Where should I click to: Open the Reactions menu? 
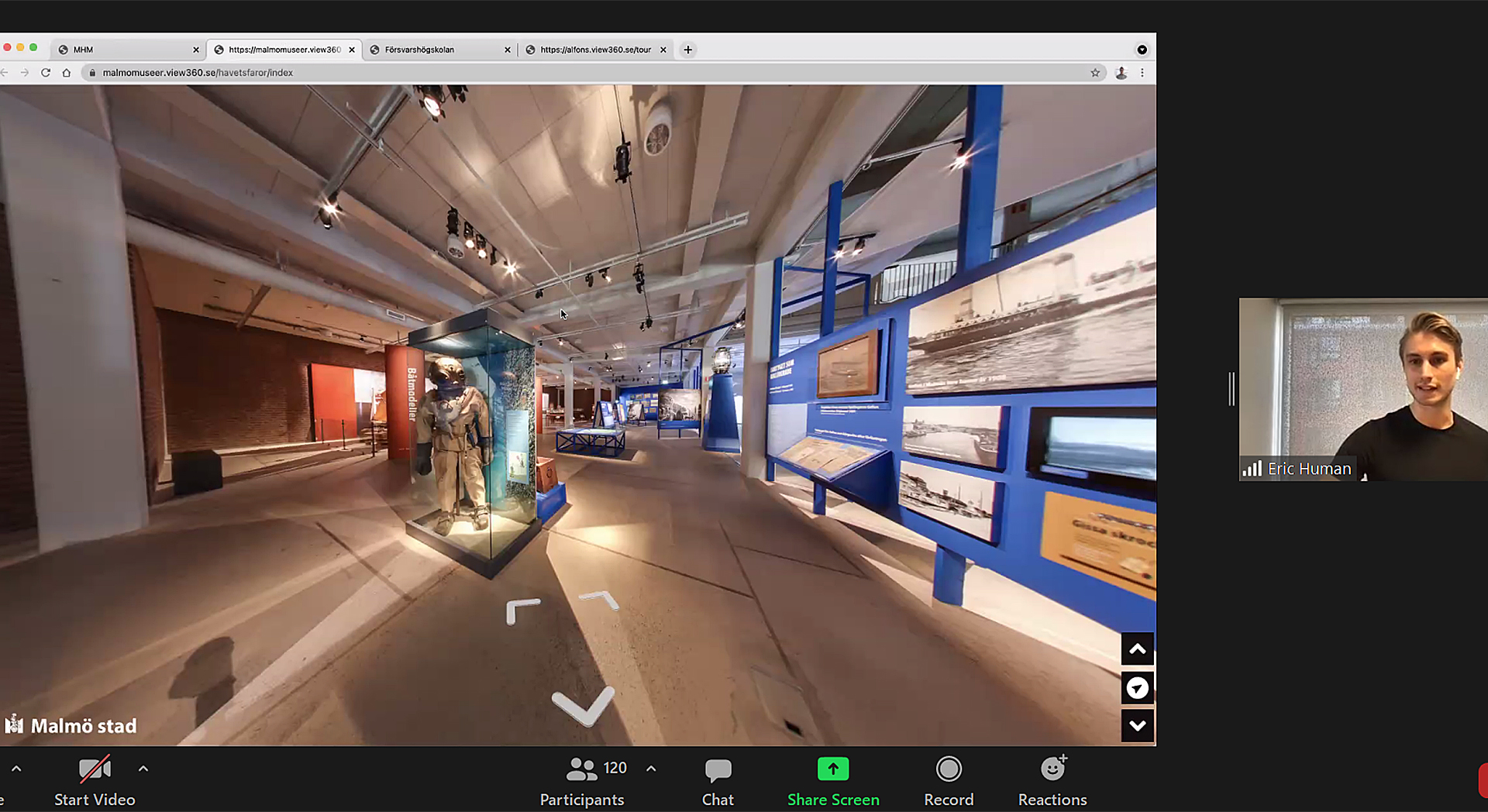(x=1052, y=769)
